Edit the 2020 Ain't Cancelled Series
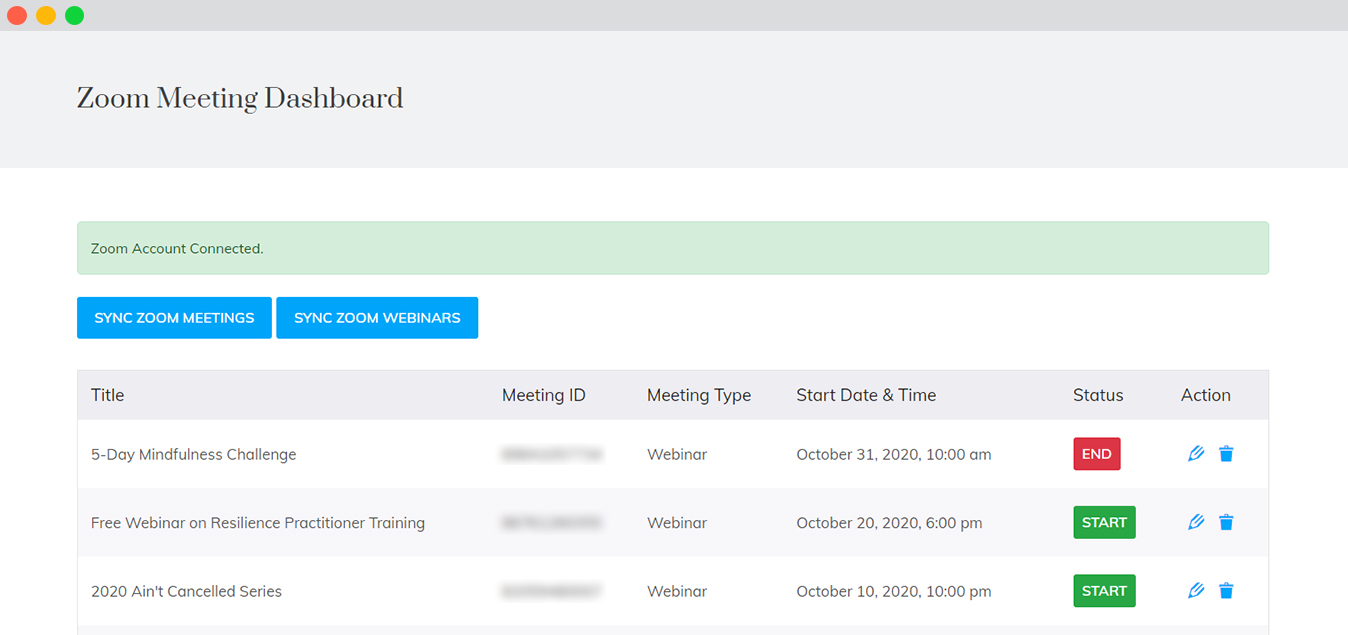Viewport: 1348px width, 635px height. point(1196,591)
